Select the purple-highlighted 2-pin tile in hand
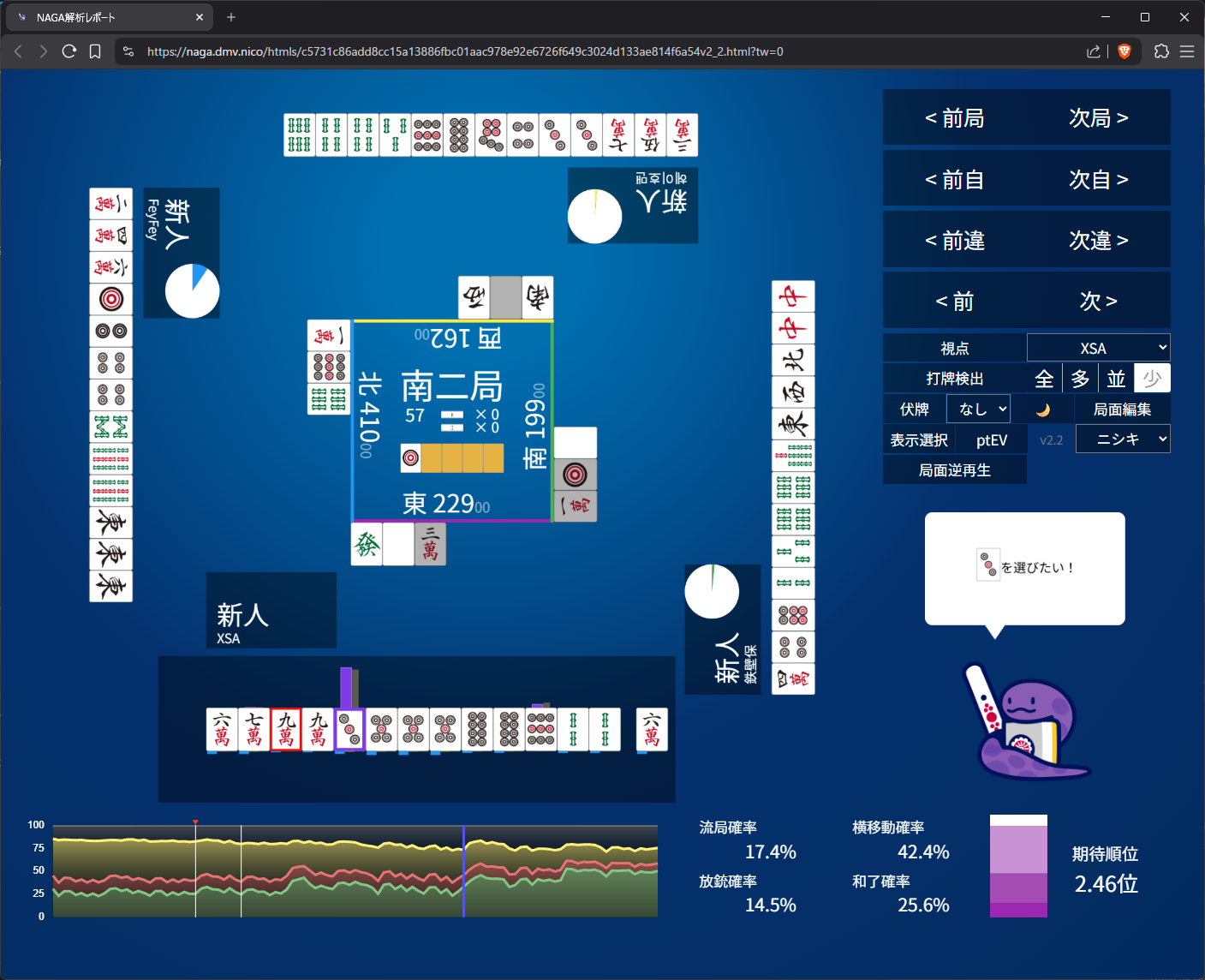The image size is (1205, 980). (x=349, y=730)
